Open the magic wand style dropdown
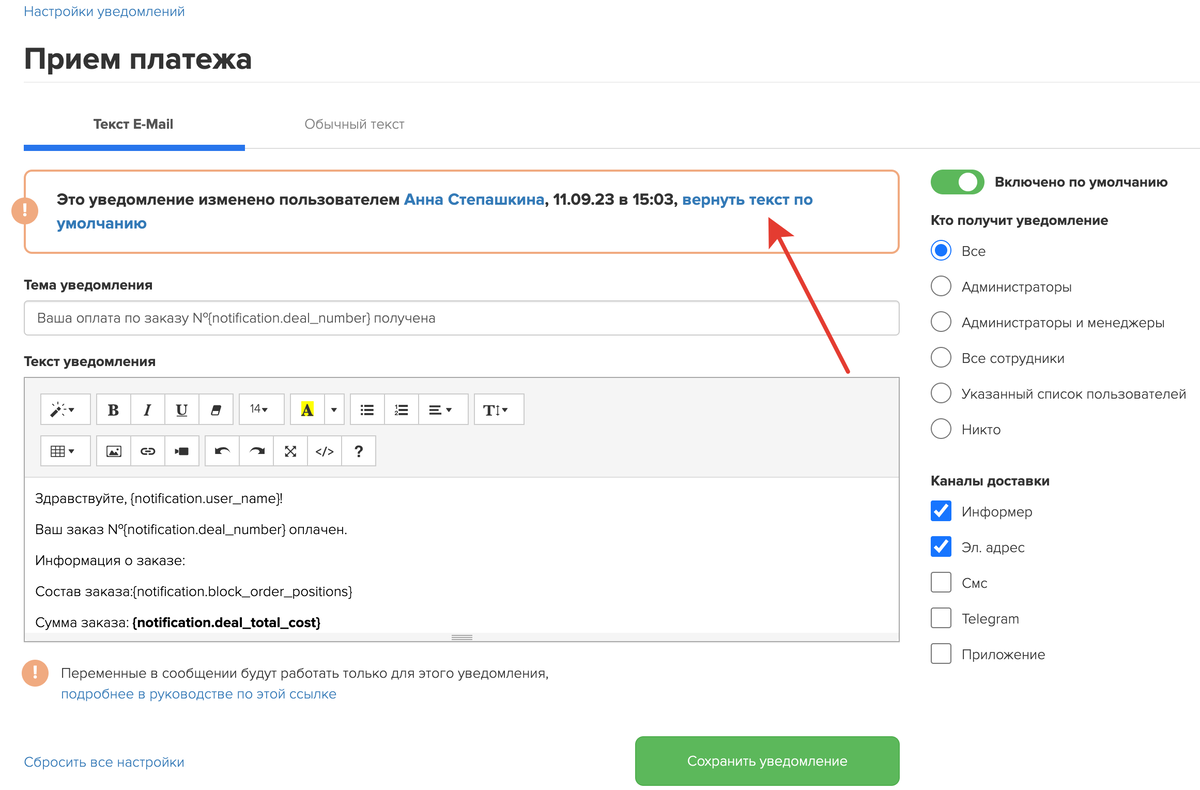The width and height of the screenshot is (1200, 790). [65, 409]
